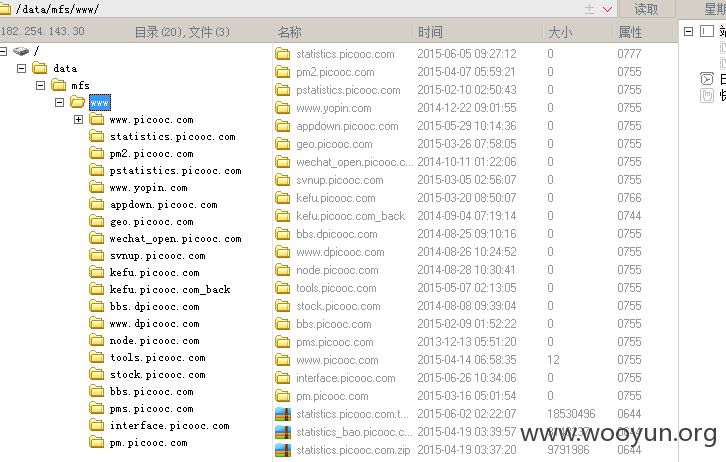
Task: Select node.picooc.com in the tree
Action: click(154, 341)
